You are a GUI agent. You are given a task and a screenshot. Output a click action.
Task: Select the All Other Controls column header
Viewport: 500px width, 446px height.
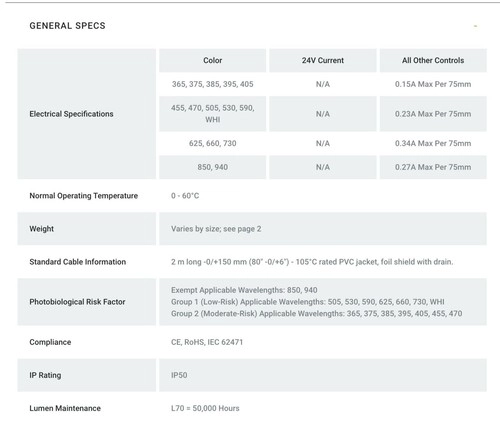(x=433, y=60)
